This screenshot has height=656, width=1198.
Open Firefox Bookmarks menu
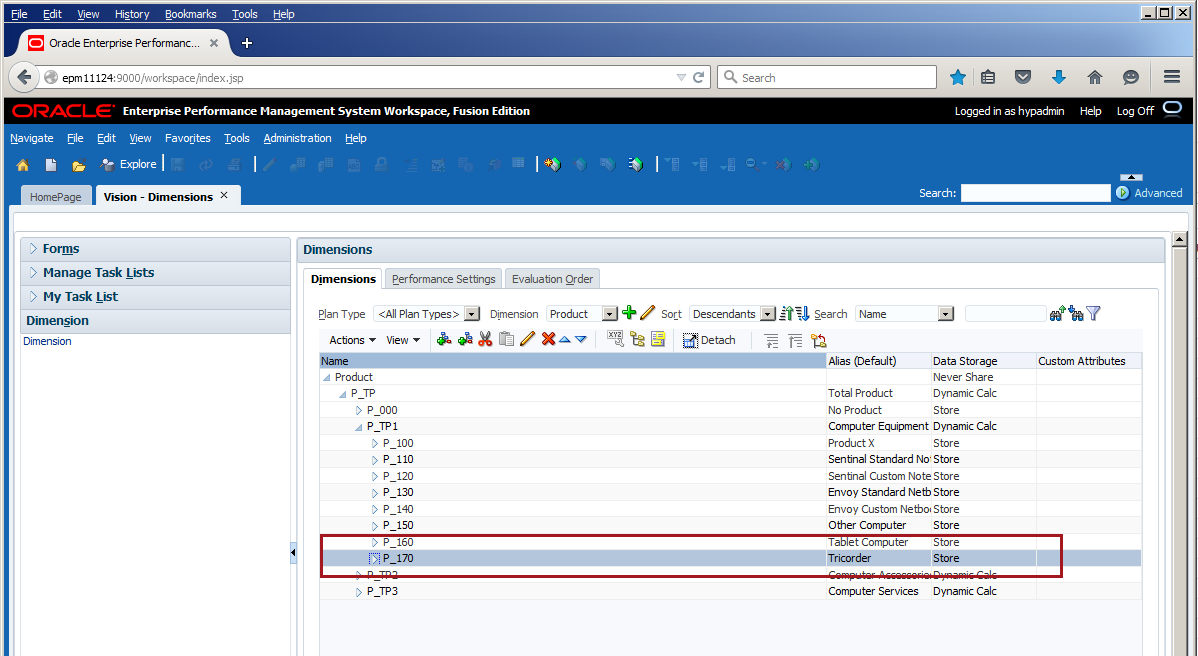coord(191,14)
